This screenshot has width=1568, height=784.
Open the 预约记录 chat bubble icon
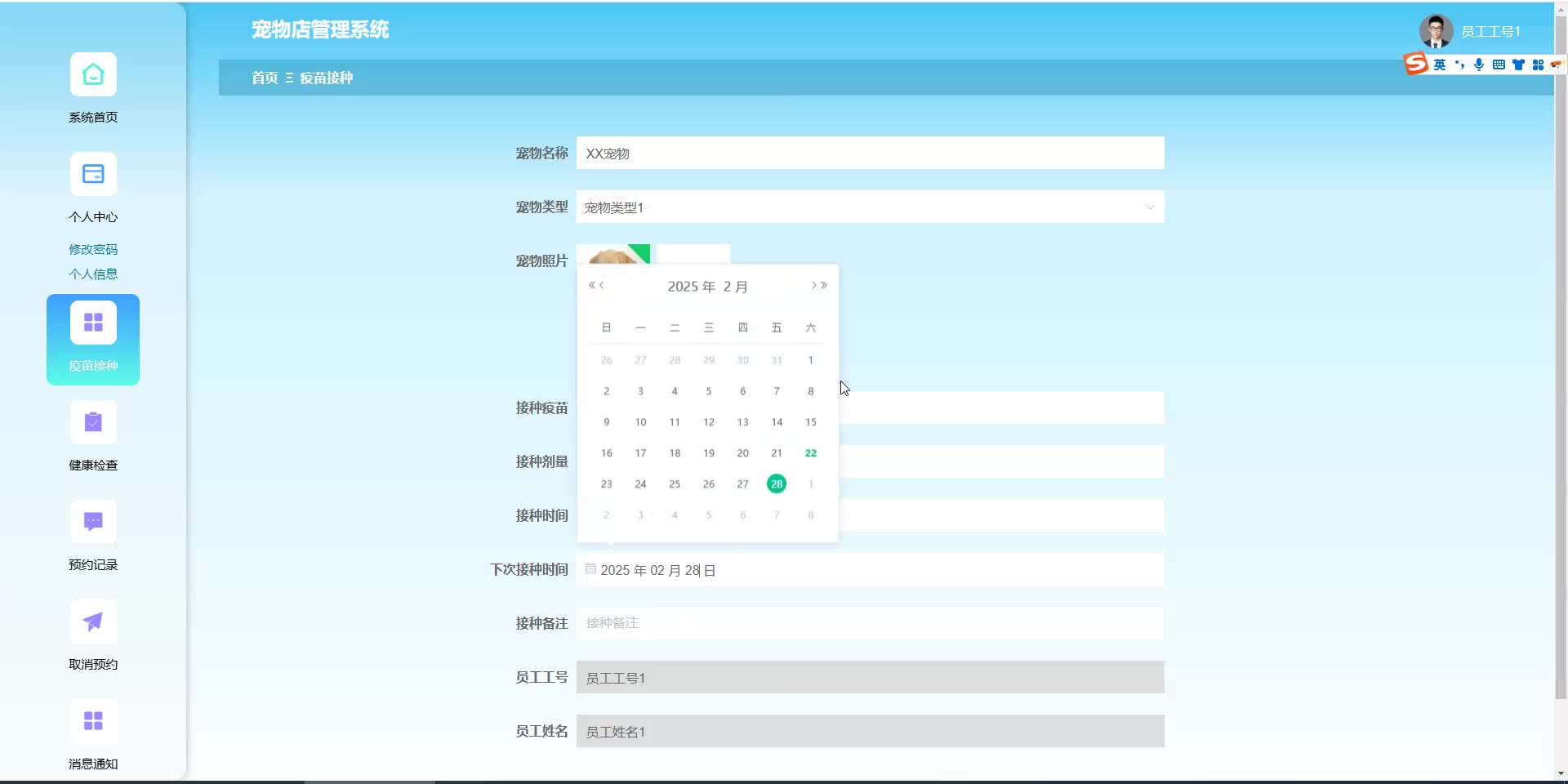[93, 522]
